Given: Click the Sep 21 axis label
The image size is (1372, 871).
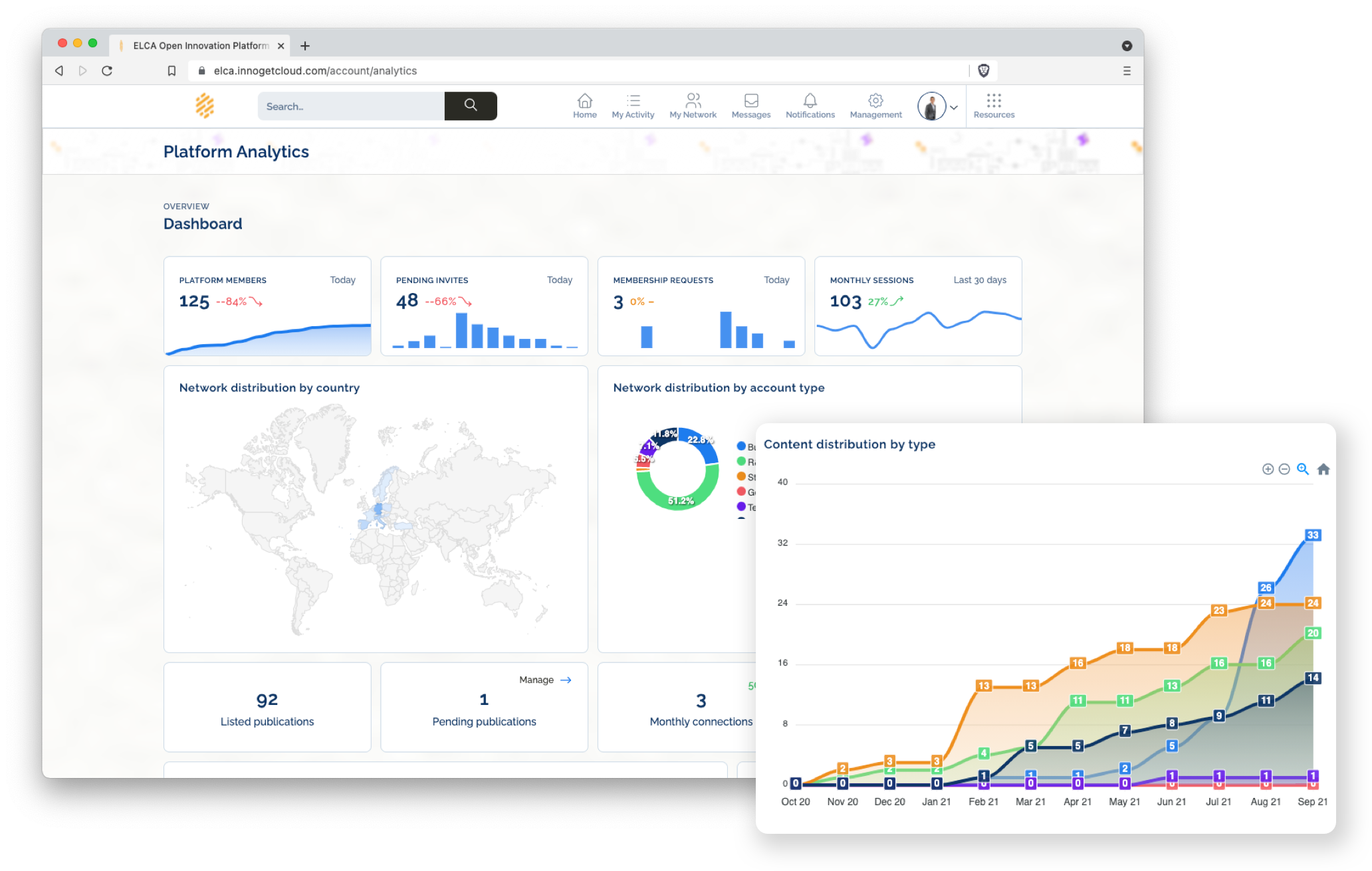Looking at the screenshot, I should 1312,802.
